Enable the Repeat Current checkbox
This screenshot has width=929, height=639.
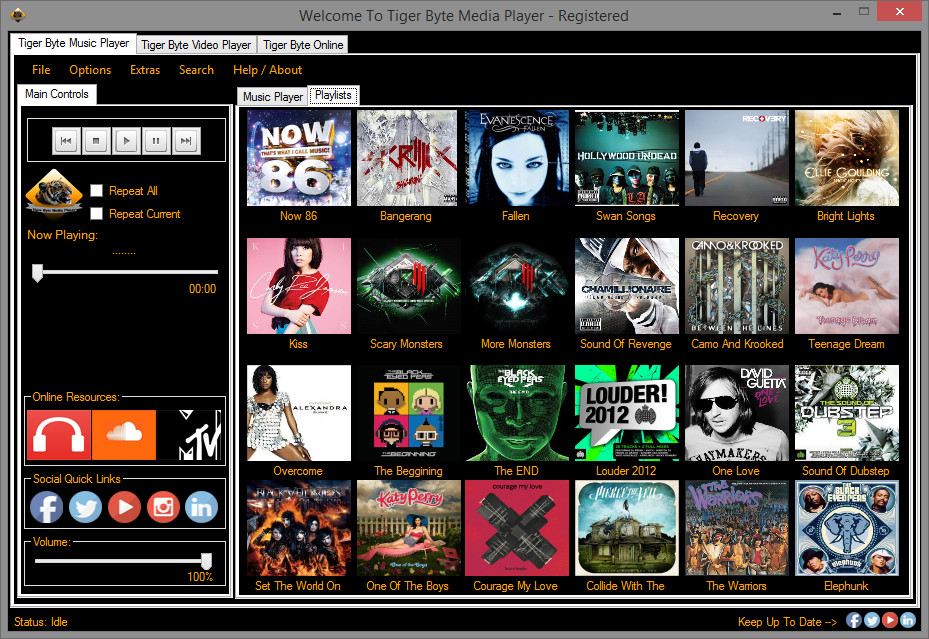tap(97, 214)
